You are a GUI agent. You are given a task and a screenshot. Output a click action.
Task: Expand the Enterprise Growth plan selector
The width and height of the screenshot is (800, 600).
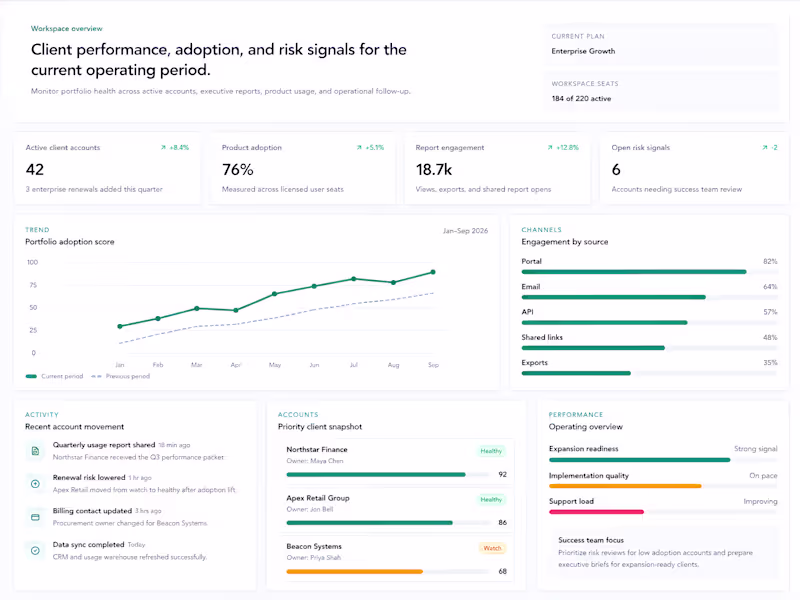(x=583, y=50)
